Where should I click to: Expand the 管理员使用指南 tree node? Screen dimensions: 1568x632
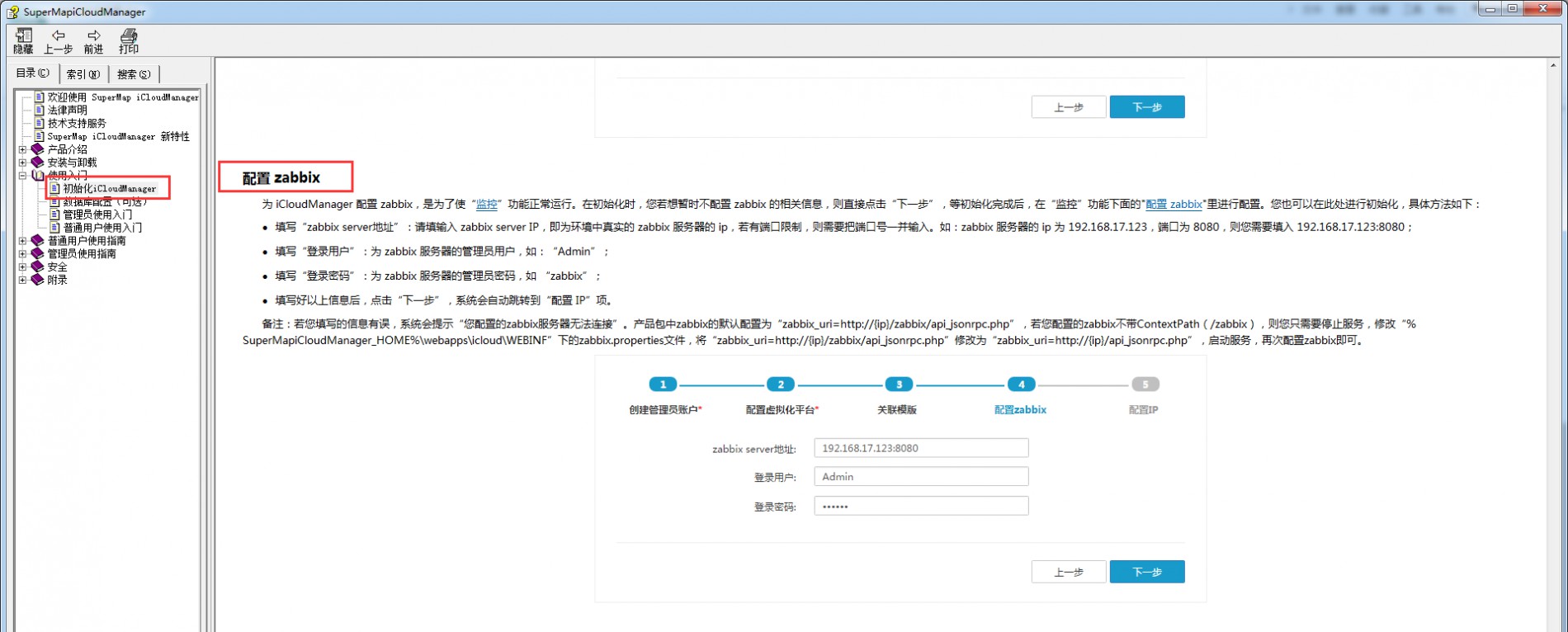pyautogui.click(x=23, y=254)
